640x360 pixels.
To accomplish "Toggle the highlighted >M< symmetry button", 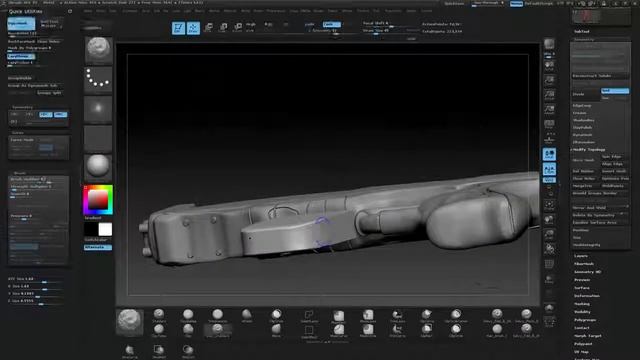I will [60, 115].
